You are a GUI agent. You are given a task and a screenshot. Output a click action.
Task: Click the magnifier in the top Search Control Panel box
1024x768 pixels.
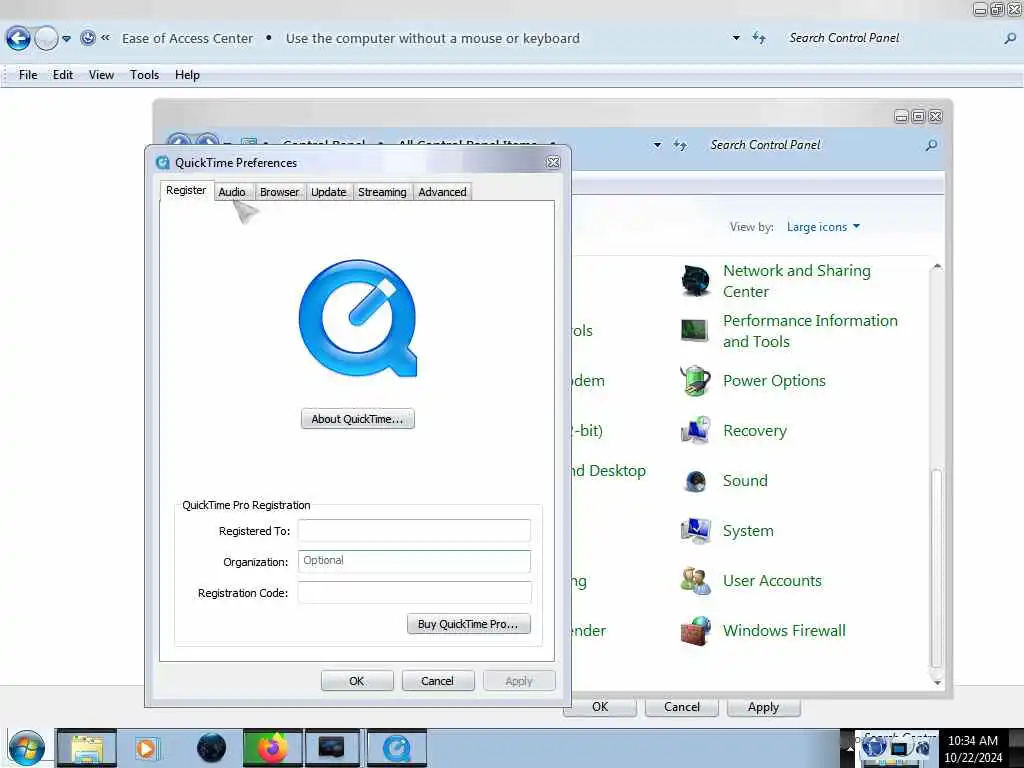coord(1010,39)
